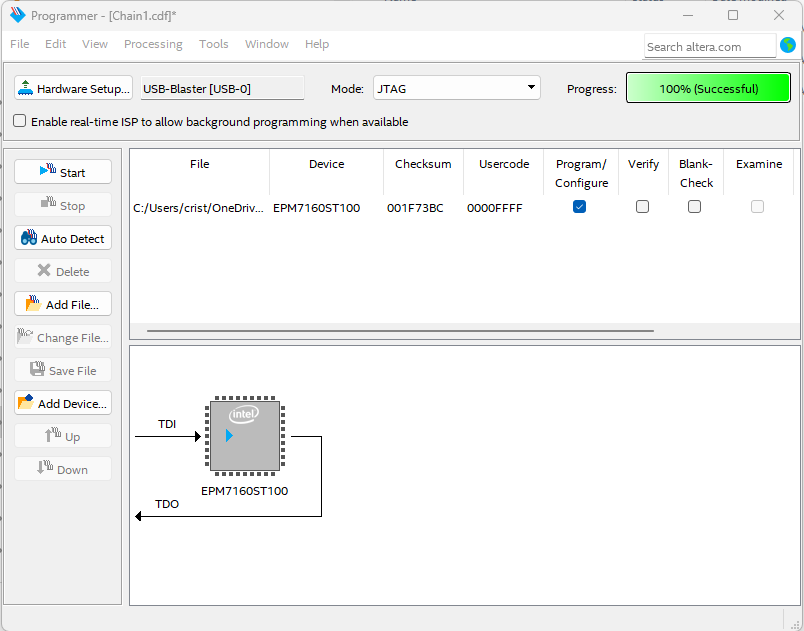Tick the Verify checkbox

click(642, 207)
